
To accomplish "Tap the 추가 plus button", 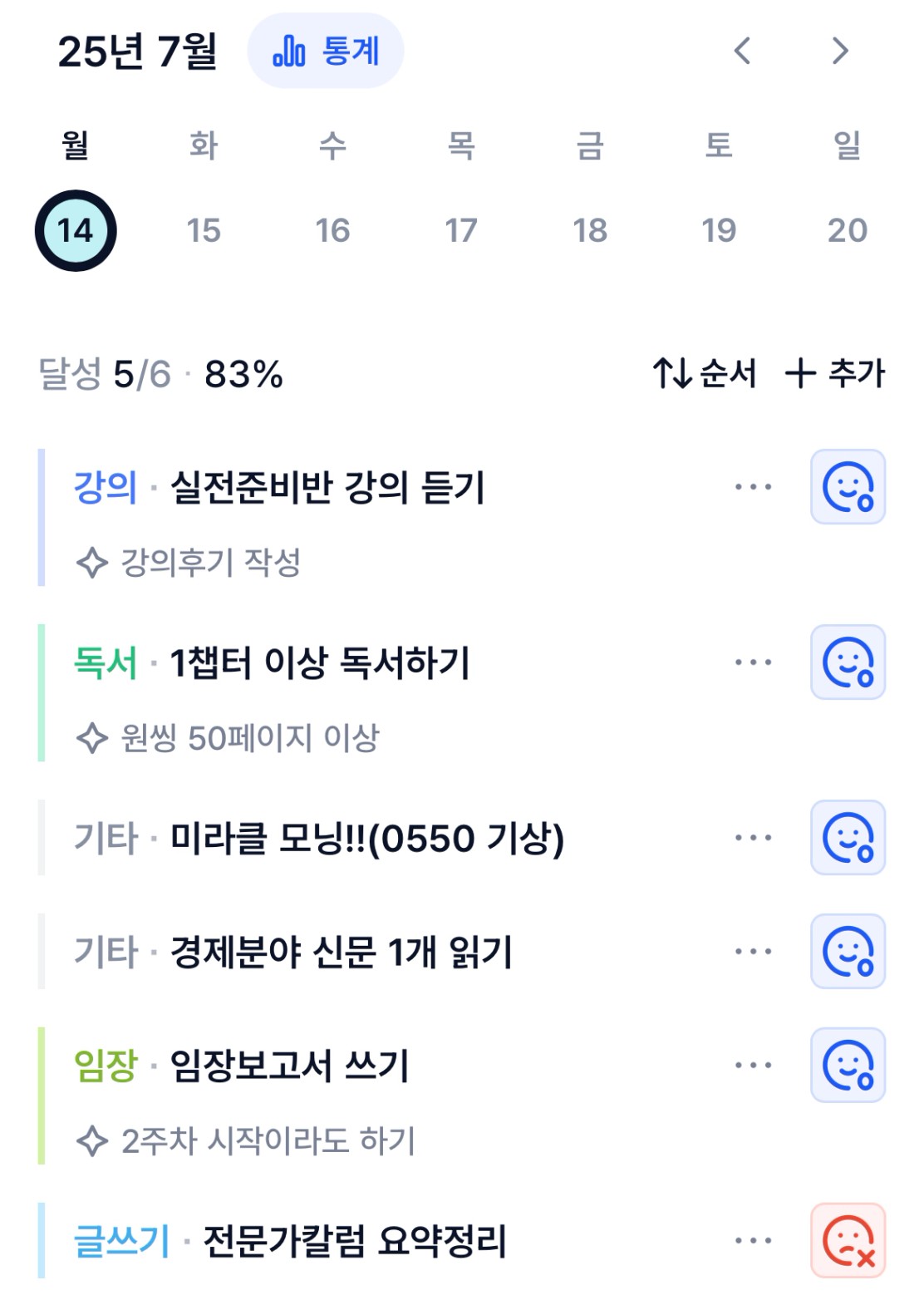I will click(835, 373).
